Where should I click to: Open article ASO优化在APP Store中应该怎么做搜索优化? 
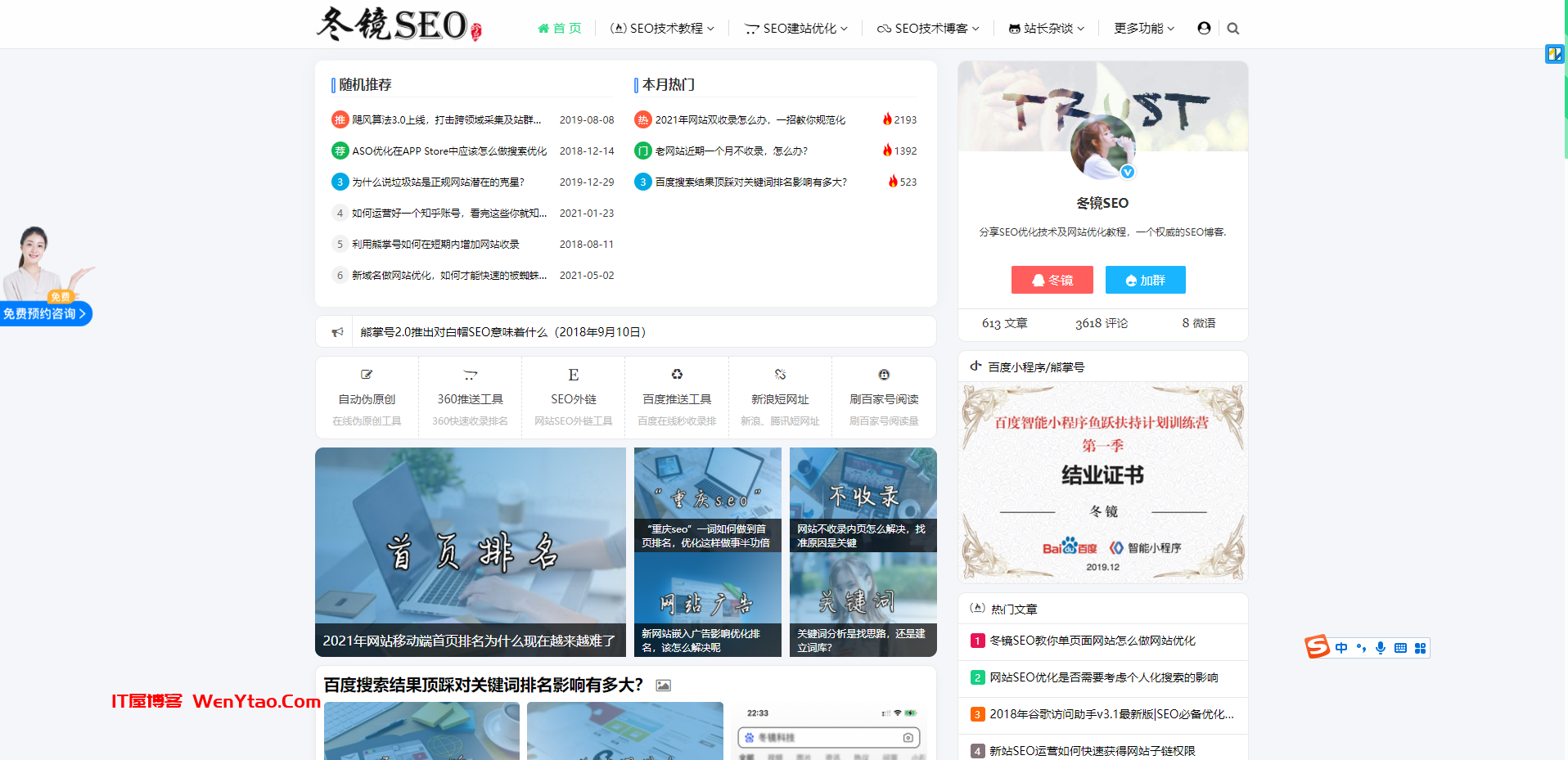449,151
